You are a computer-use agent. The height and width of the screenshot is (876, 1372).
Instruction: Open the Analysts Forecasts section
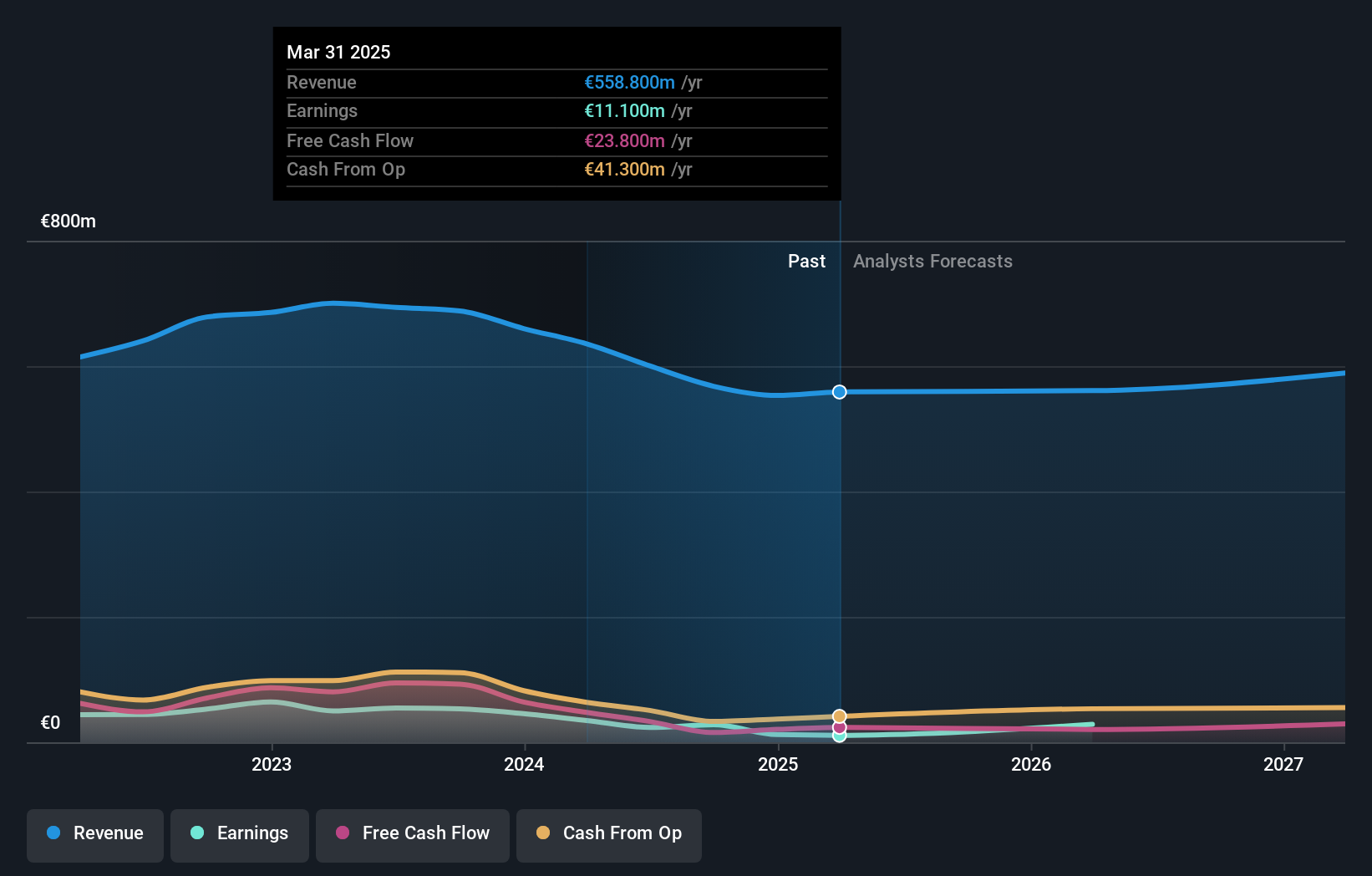(x=932, y=261)
